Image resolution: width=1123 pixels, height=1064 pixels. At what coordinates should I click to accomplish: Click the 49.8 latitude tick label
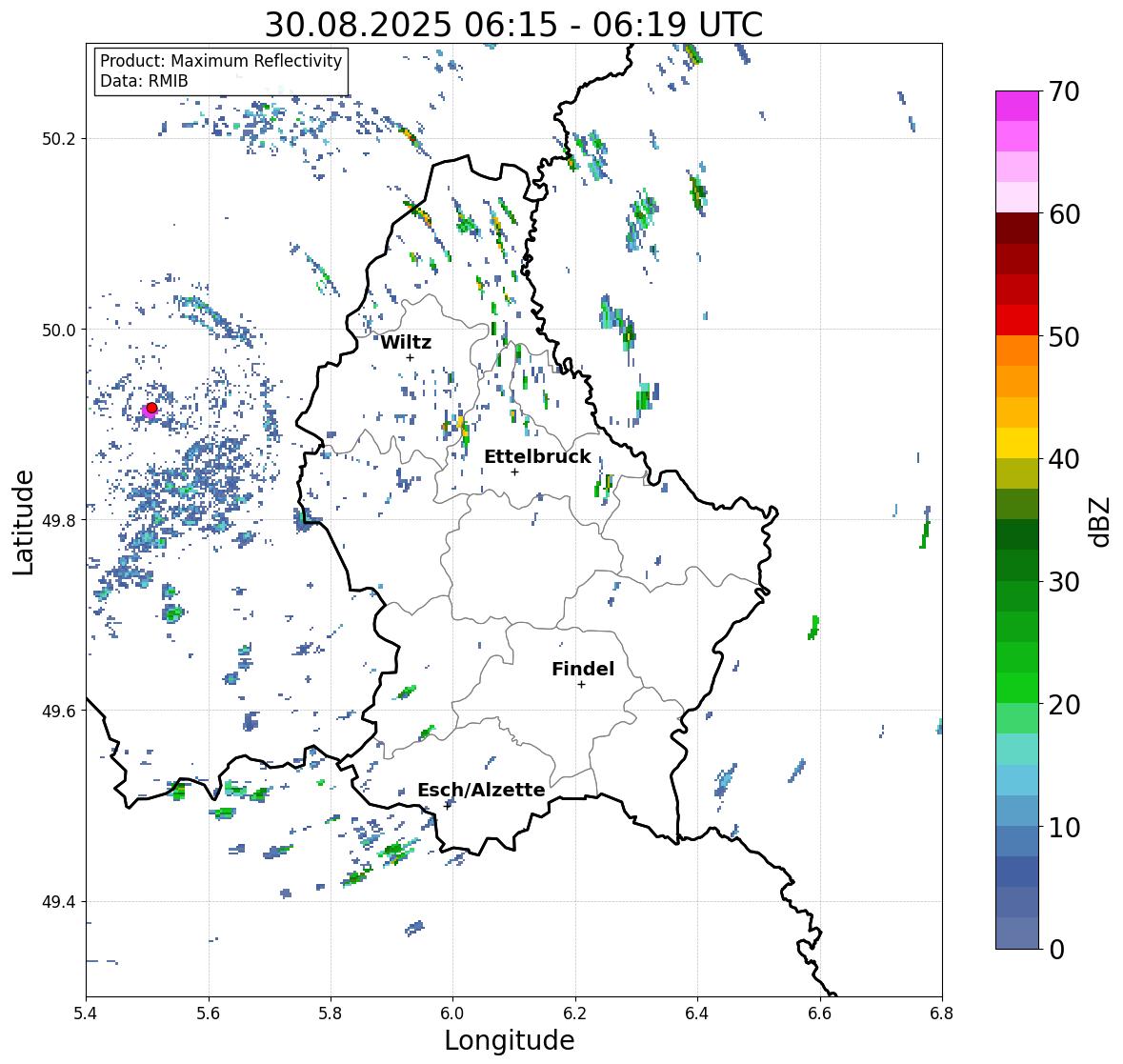(60, 520)
